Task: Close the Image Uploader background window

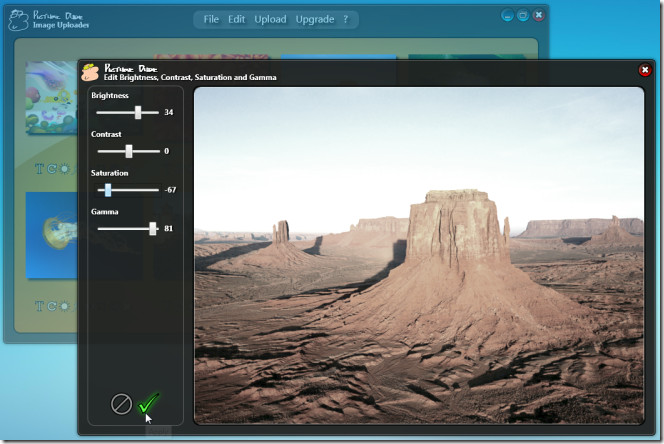Action: tap(539, 16)
